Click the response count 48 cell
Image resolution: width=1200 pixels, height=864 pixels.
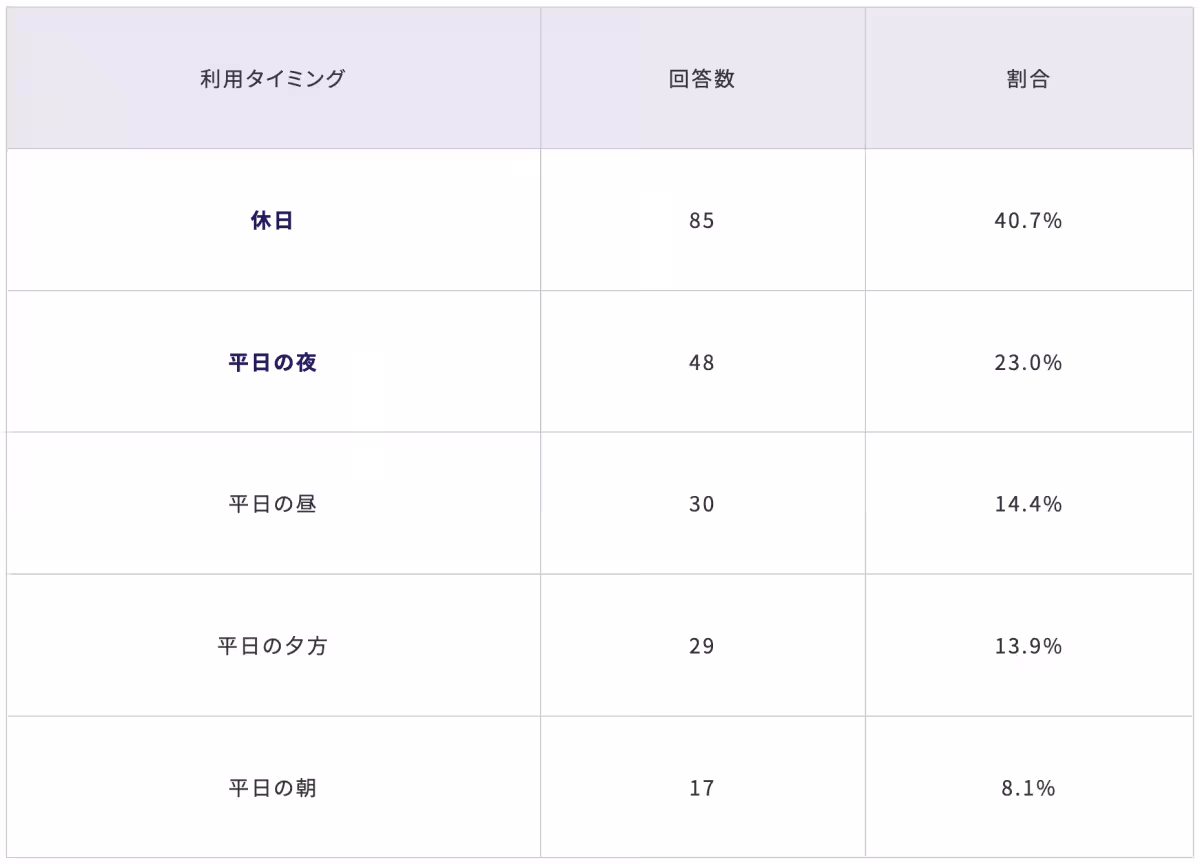[x=703, y=363]
